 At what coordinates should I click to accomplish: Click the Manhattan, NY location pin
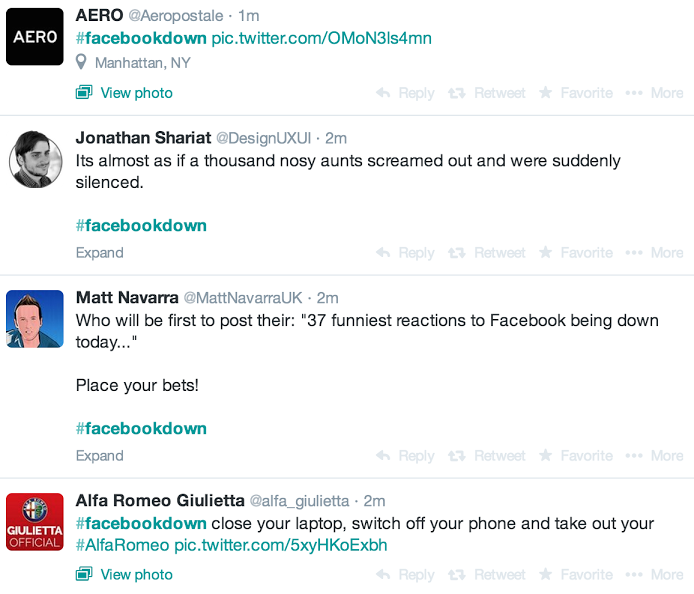[x=83, y=63]
